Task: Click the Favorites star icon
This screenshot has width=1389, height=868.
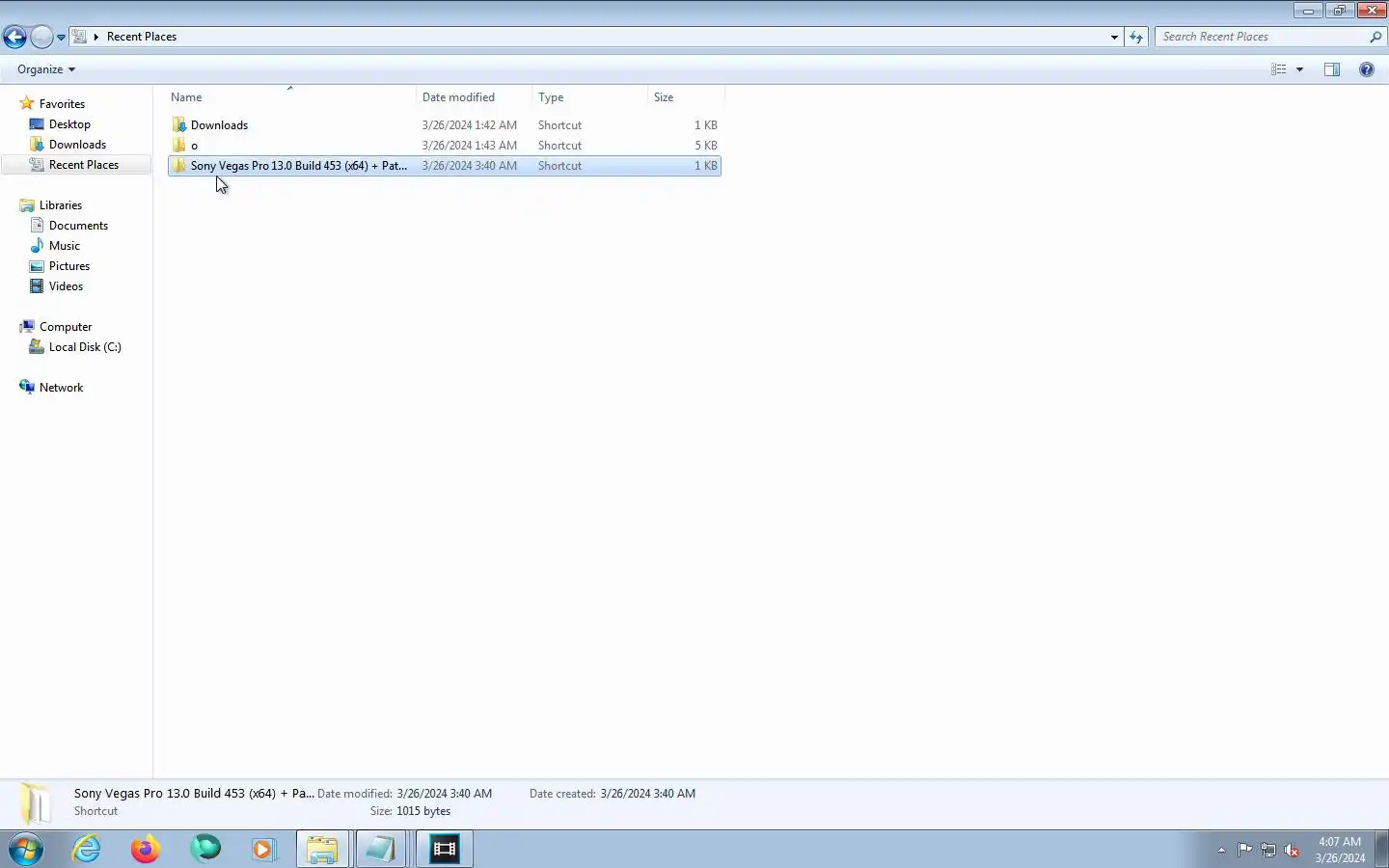Action: (x=27, y=104)
